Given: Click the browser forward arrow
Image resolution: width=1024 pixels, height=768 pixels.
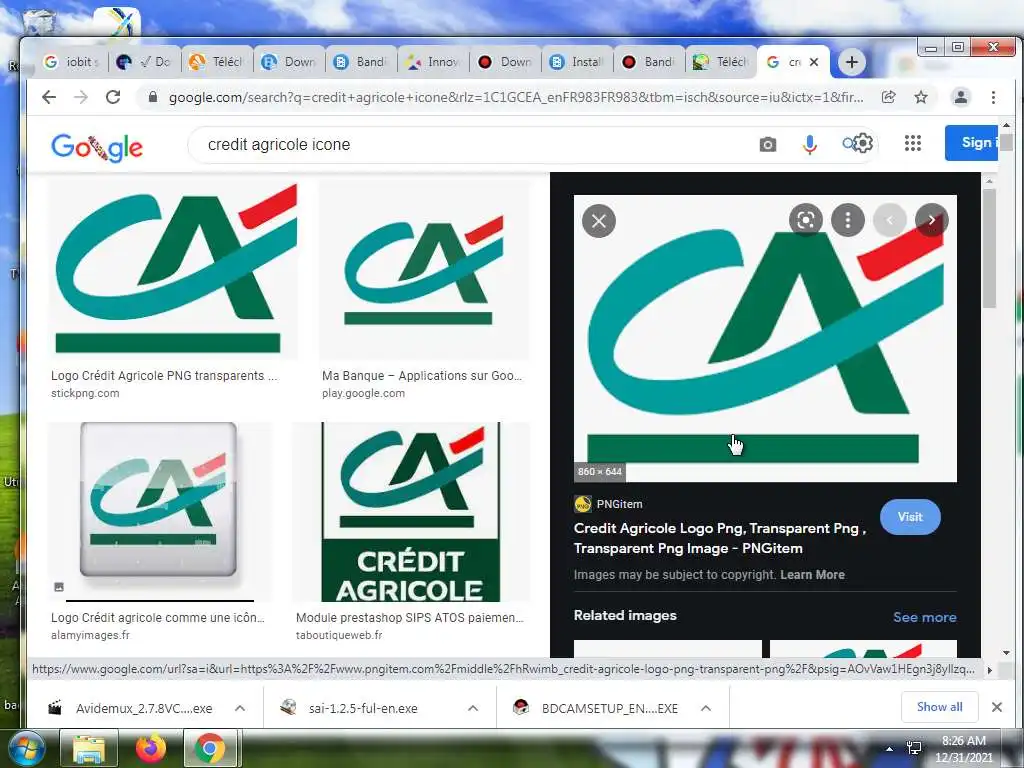Looking at the screenshot, I should pyautogui.click(x=81, y=97).
